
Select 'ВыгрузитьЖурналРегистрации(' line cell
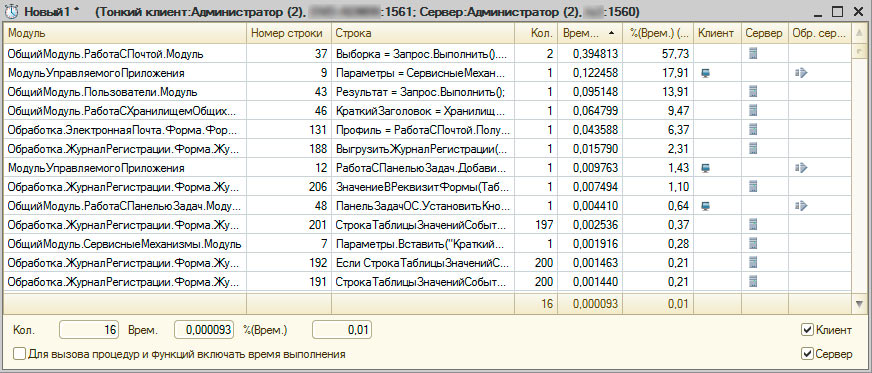click(x=423, y=148)
